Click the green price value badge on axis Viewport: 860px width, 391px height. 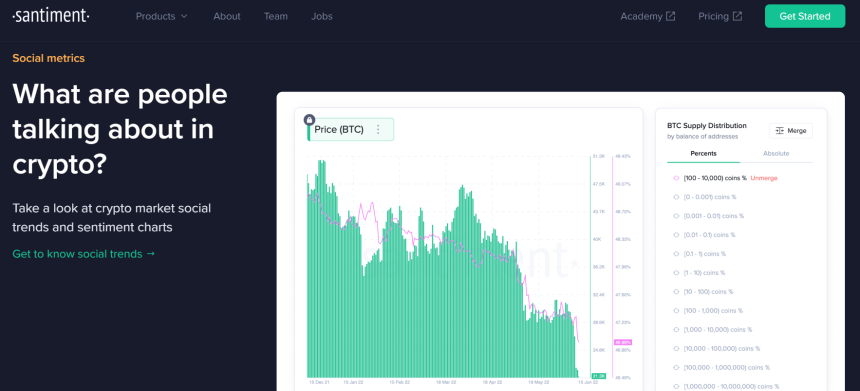[599, 376]
